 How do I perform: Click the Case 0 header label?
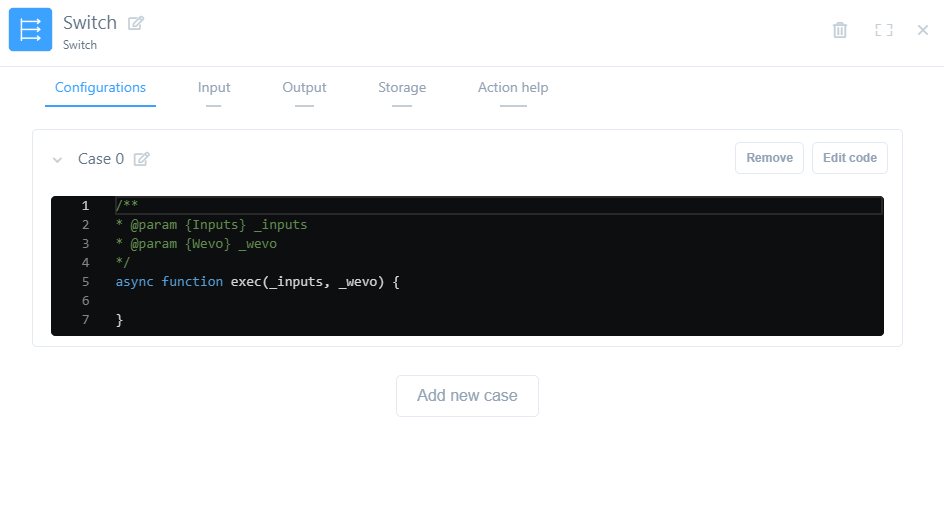tap(101, 159)
